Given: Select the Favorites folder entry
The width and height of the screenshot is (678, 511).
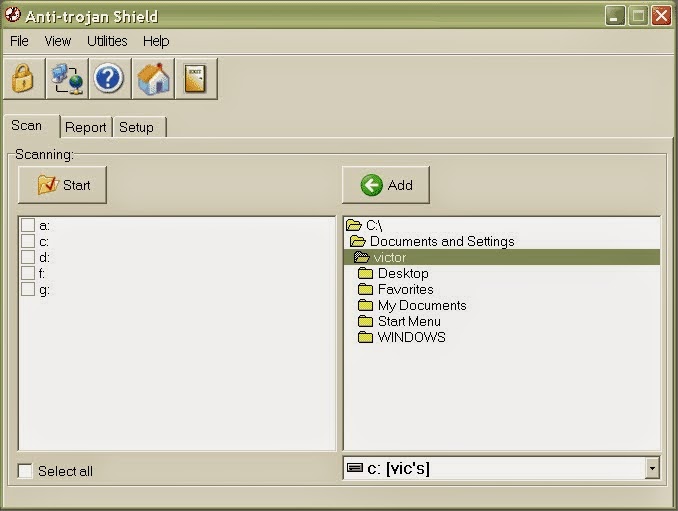Looking at the screenshot, I should pyautogui.click(x=406, y=289).
